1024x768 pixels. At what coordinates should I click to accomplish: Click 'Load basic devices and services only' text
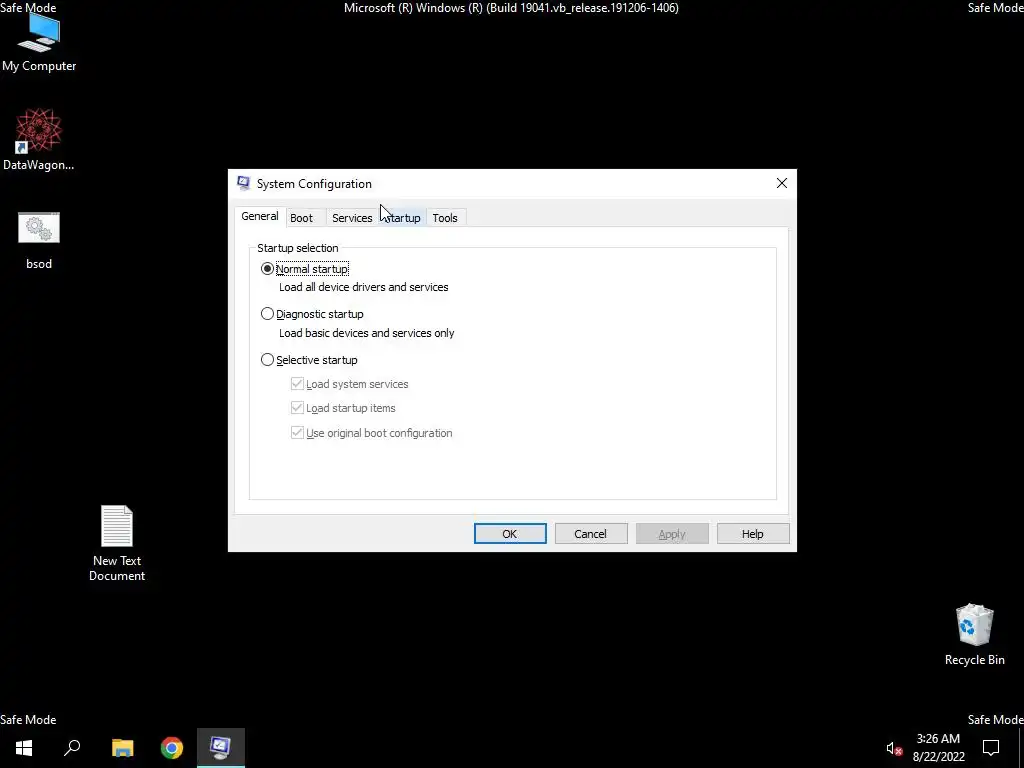pyautogui.click(x=366, y=333)
